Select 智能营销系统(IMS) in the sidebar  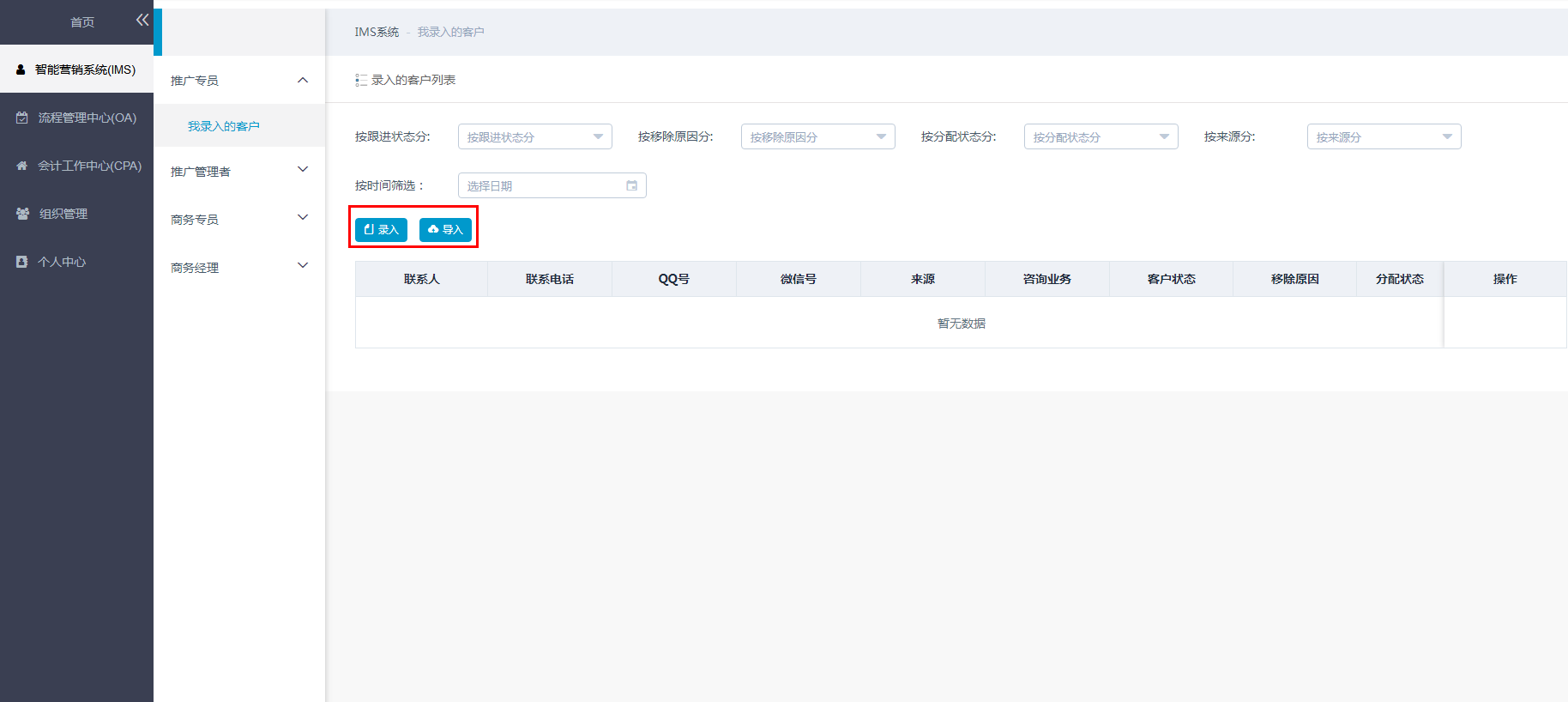coord(76,69)
